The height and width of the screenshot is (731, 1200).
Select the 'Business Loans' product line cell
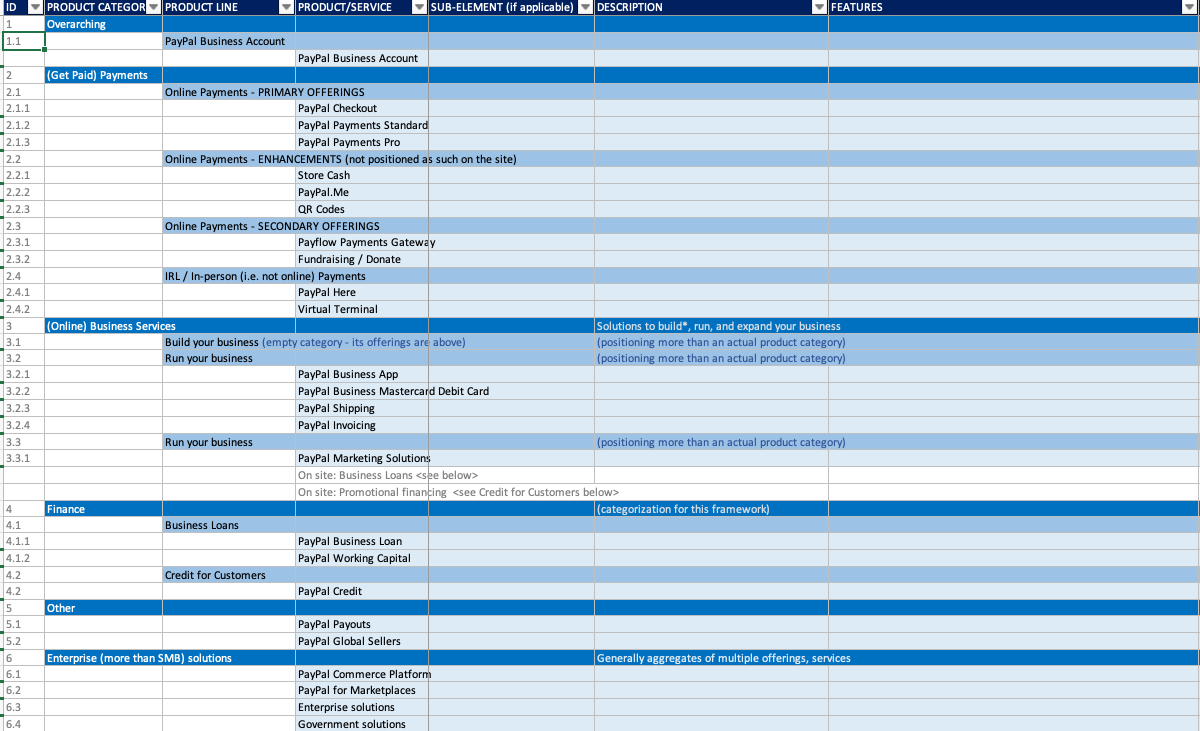coord(229,525)
